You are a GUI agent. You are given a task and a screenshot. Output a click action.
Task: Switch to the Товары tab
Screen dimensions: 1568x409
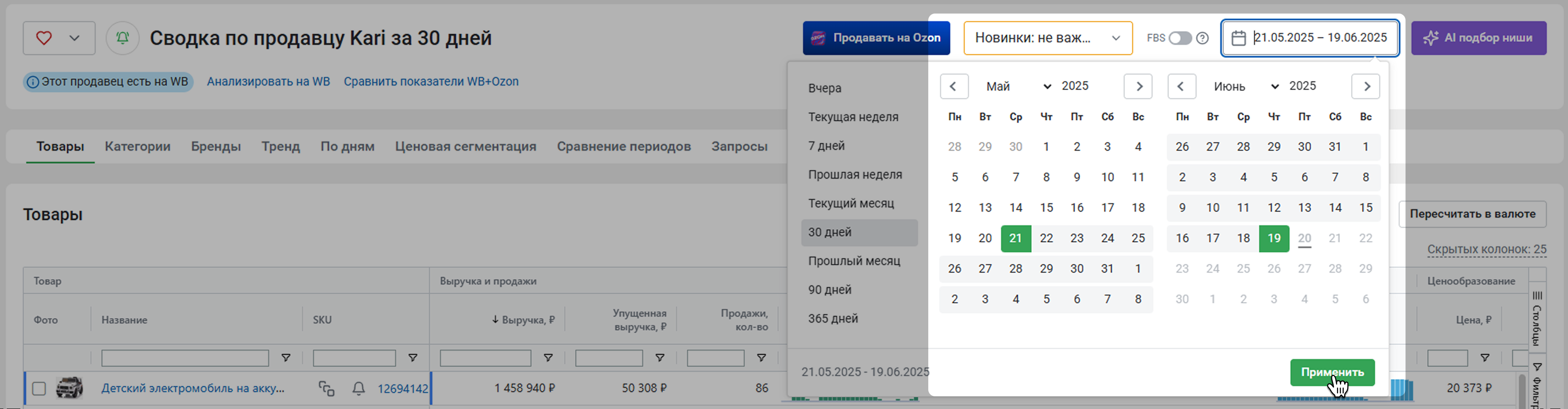(60, 146)
